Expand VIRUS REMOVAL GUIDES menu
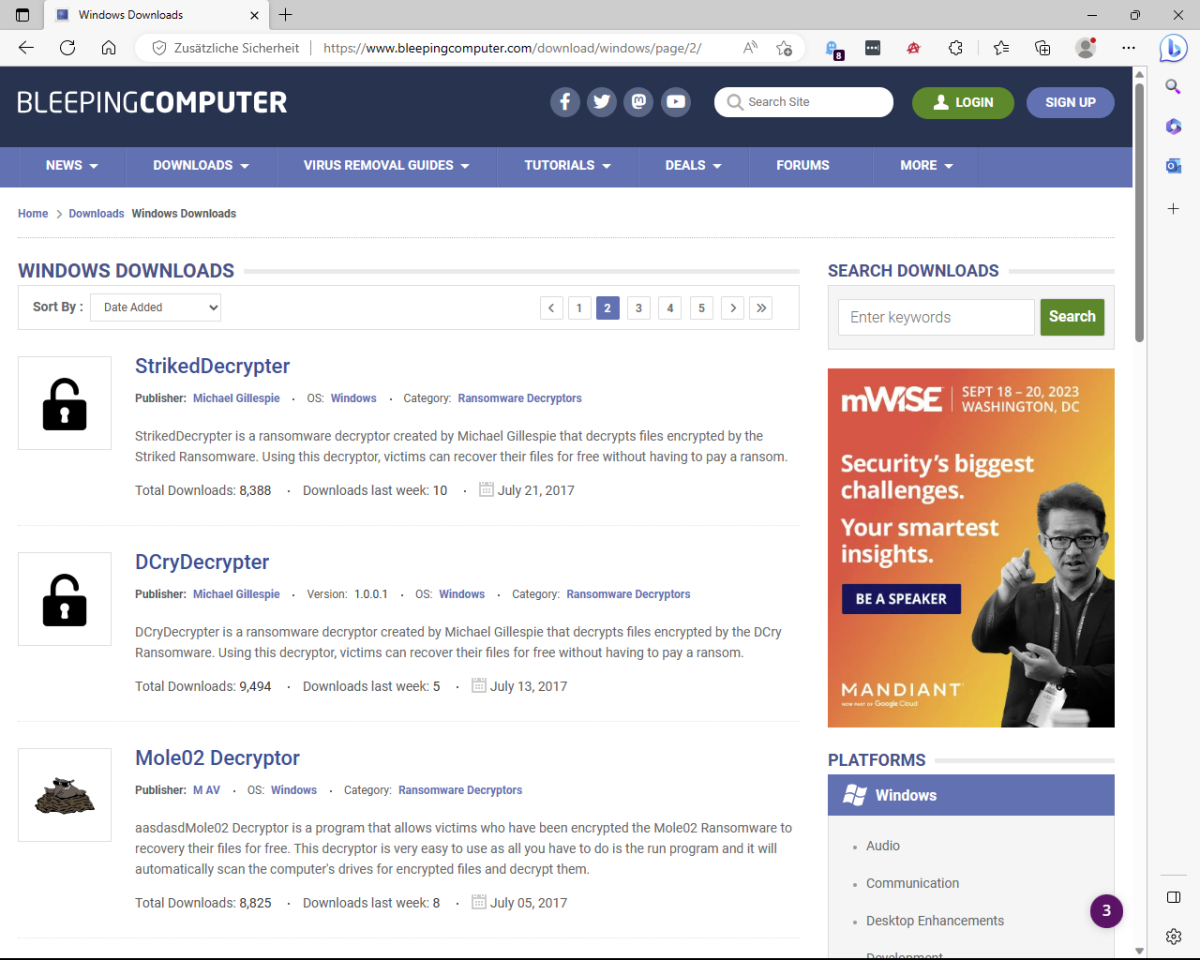The width and height of the screenshot is (1200, 960). coord(387,166)
